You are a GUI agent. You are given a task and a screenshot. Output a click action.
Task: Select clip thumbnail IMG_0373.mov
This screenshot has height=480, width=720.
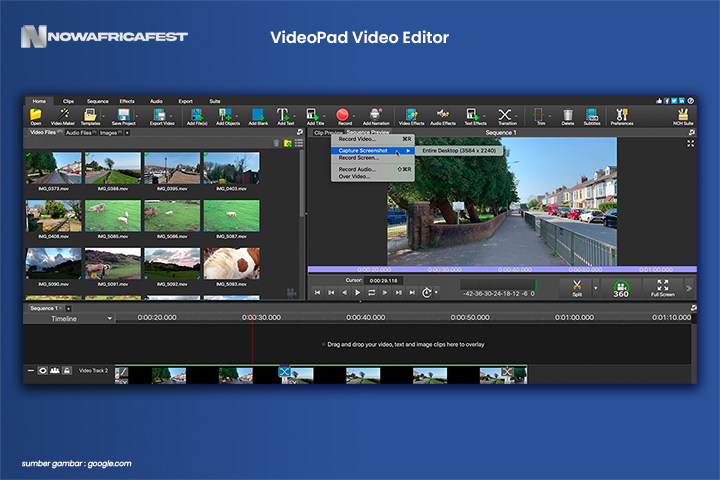coord(53,168)
